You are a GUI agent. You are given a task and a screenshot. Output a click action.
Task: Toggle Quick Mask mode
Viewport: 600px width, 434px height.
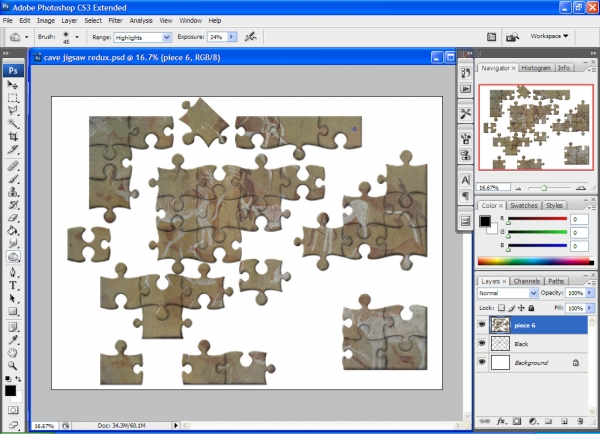[13, 410]
